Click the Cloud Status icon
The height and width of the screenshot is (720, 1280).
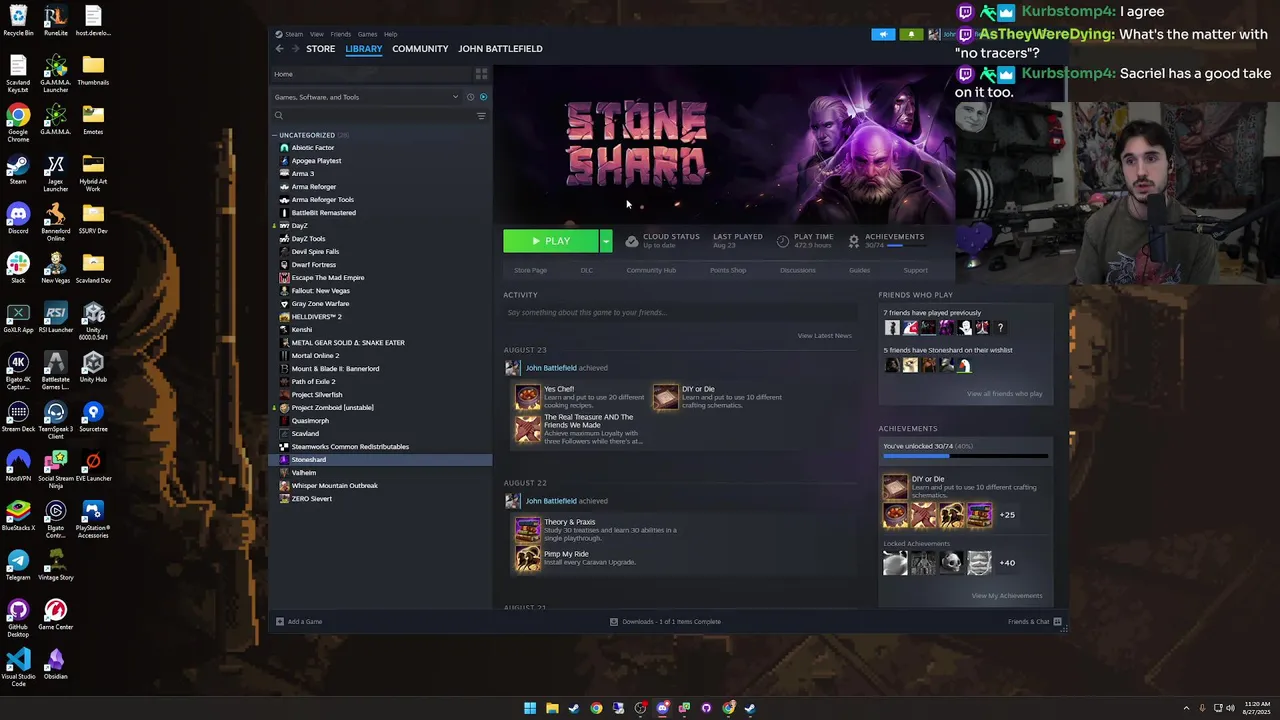click(x=632, y=242)
